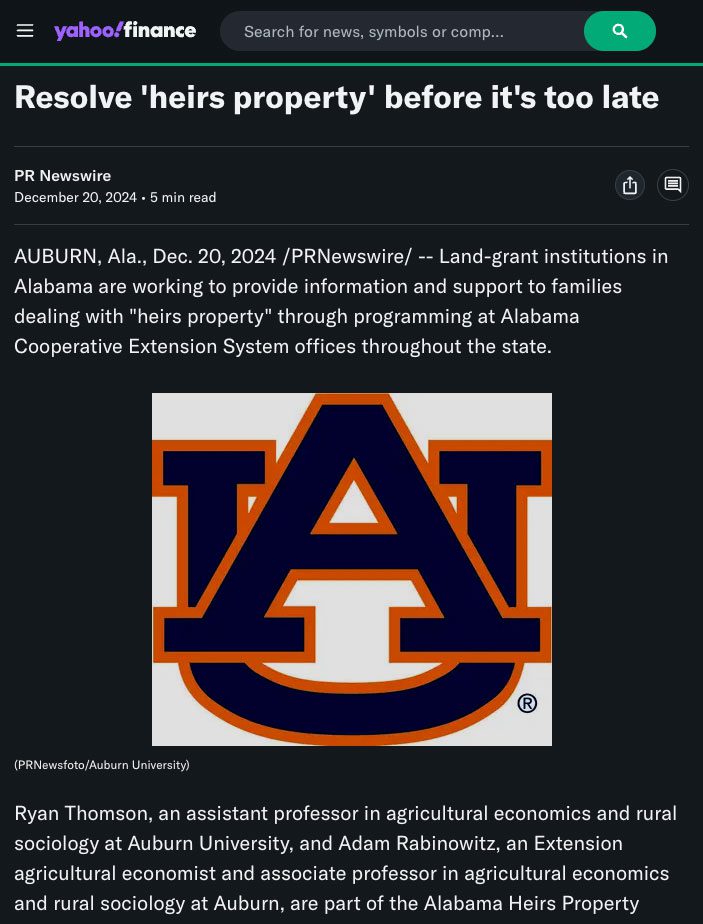Open the Auburn University logo image
The image size is (703, 924).
(x=351, y=568)
